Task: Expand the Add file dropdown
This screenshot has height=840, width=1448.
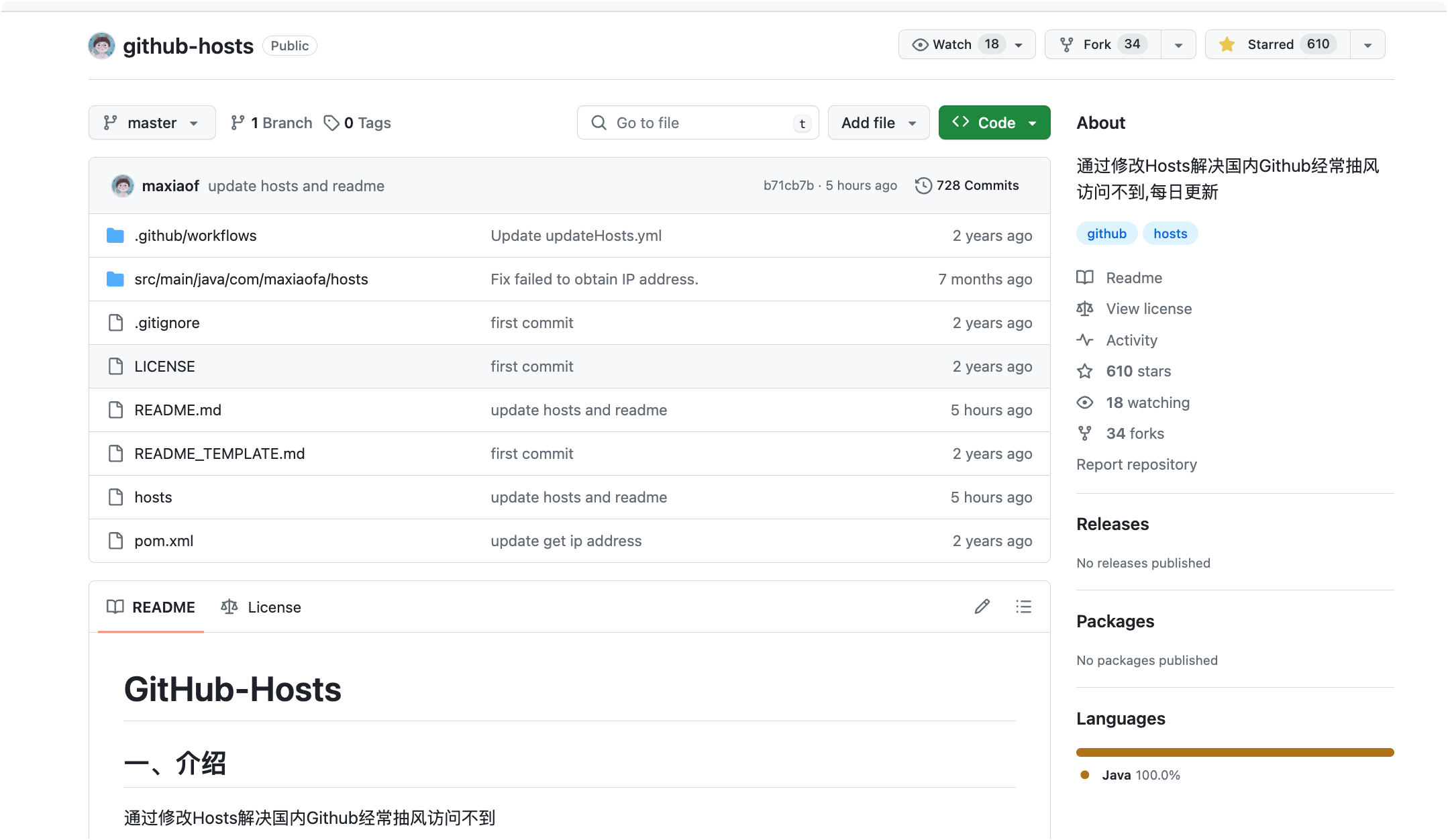Action: pos(878,123)
